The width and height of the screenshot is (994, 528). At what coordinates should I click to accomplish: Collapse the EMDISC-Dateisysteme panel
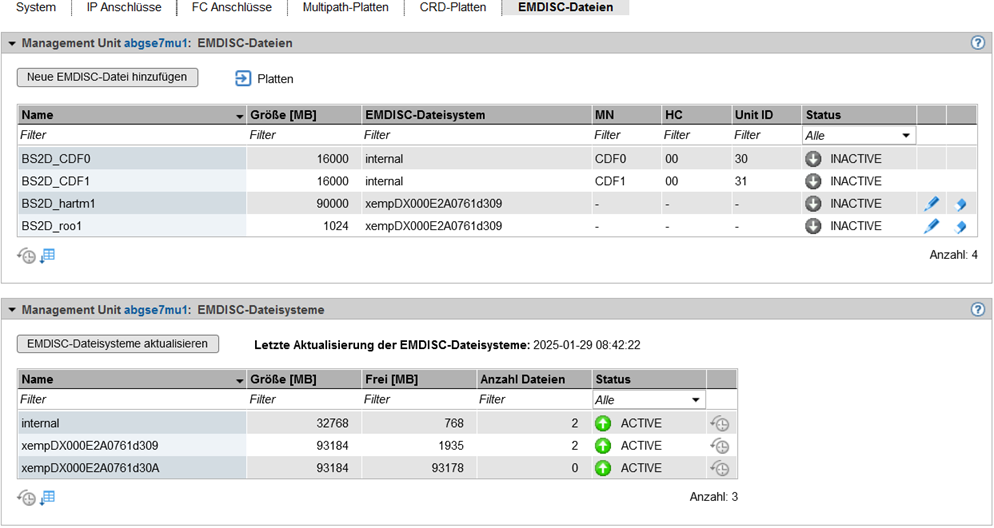tap(12, 310)
